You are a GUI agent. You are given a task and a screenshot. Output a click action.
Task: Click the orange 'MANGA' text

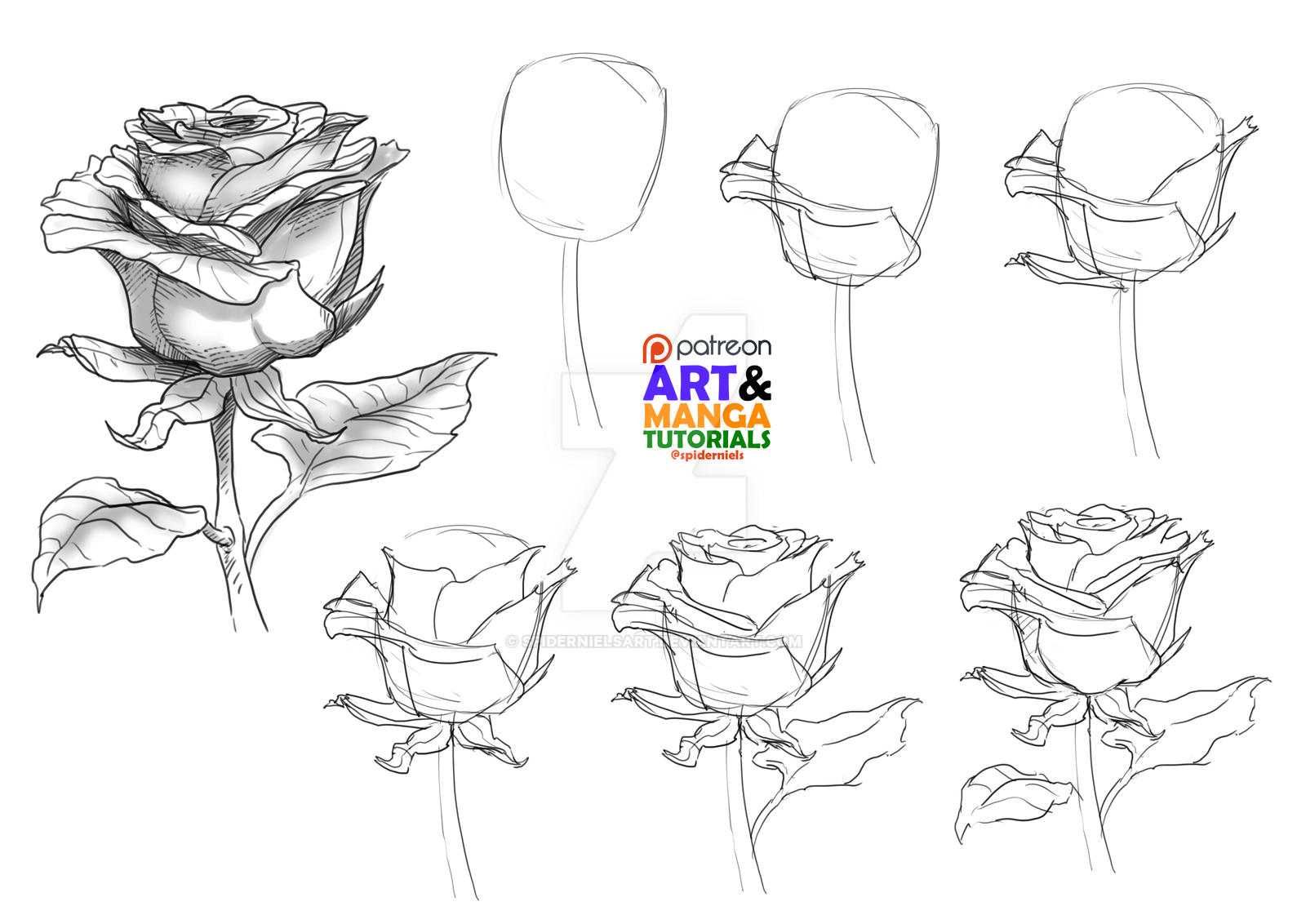pos(707,415)
